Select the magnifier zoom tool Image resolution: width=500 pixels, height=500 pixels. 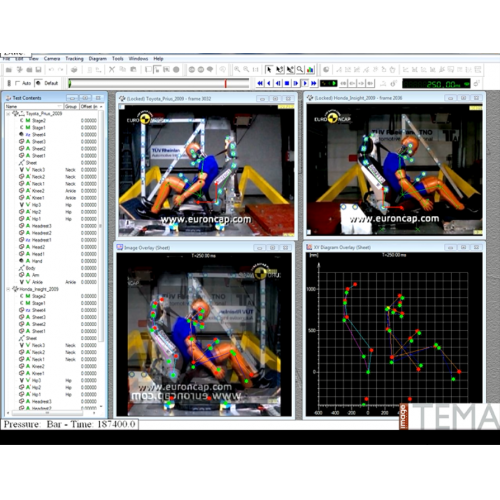point(300,69)
